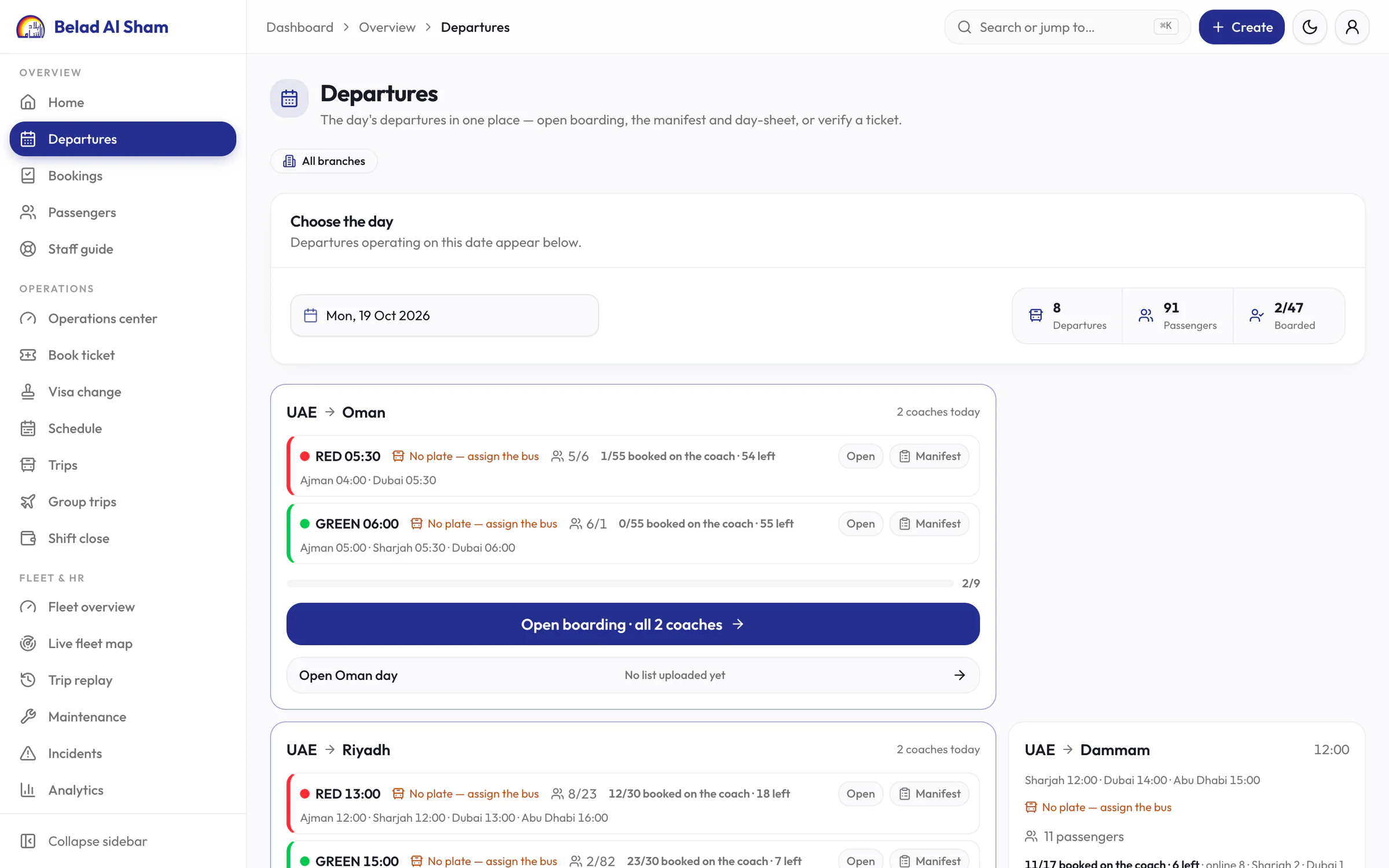Expand the Open Oman day row

[x=633, y=675]
